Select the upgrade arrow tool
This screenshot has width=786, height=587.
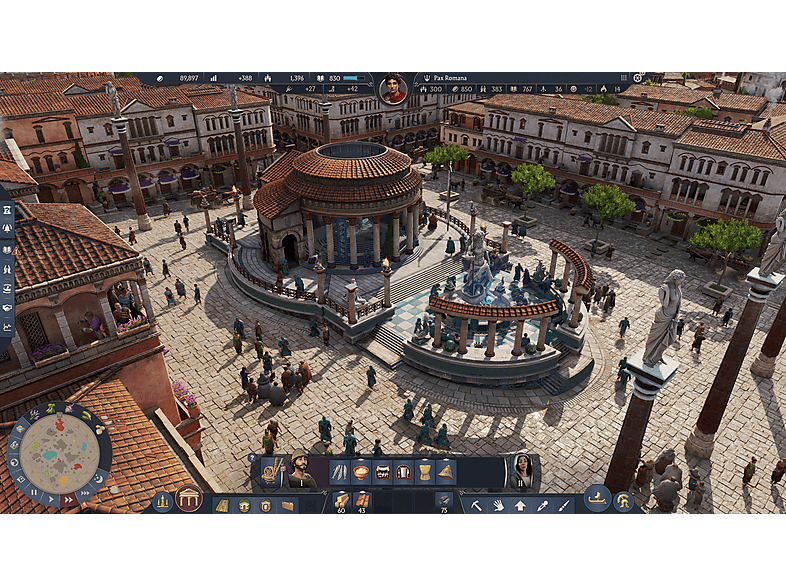pos(520,506)
